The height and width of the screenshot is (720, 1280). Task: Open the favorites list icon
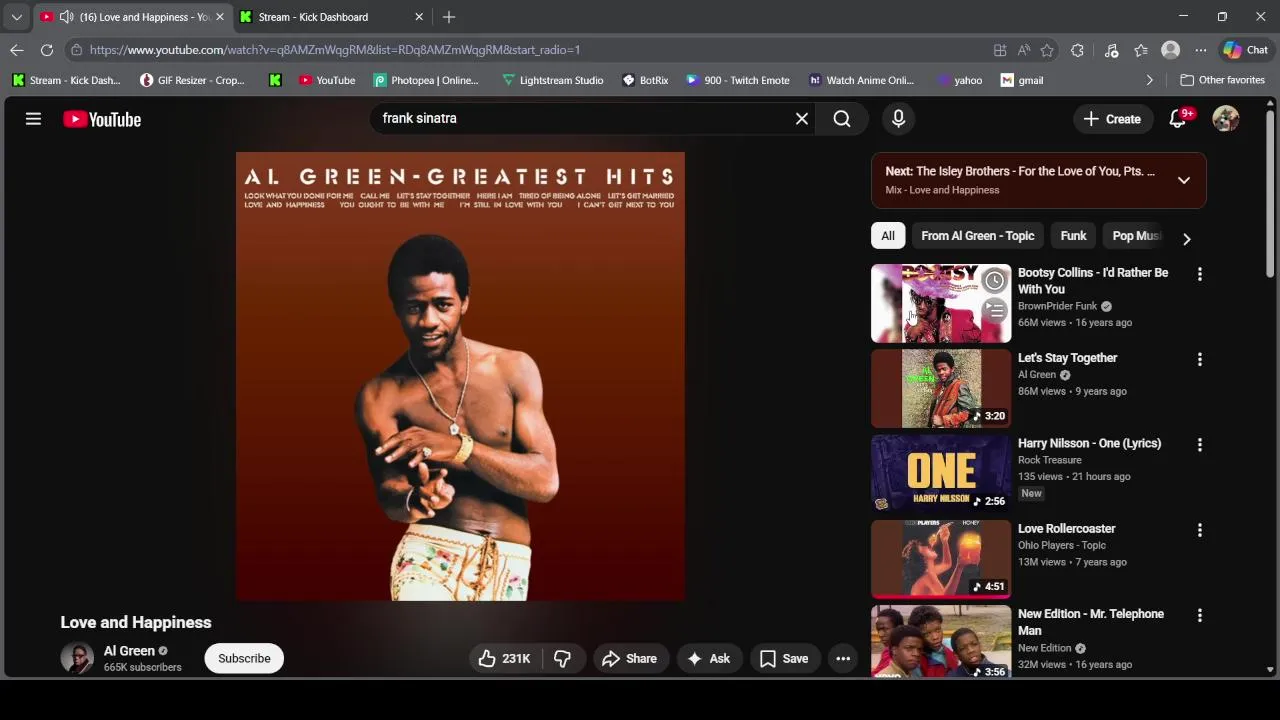1141,50
